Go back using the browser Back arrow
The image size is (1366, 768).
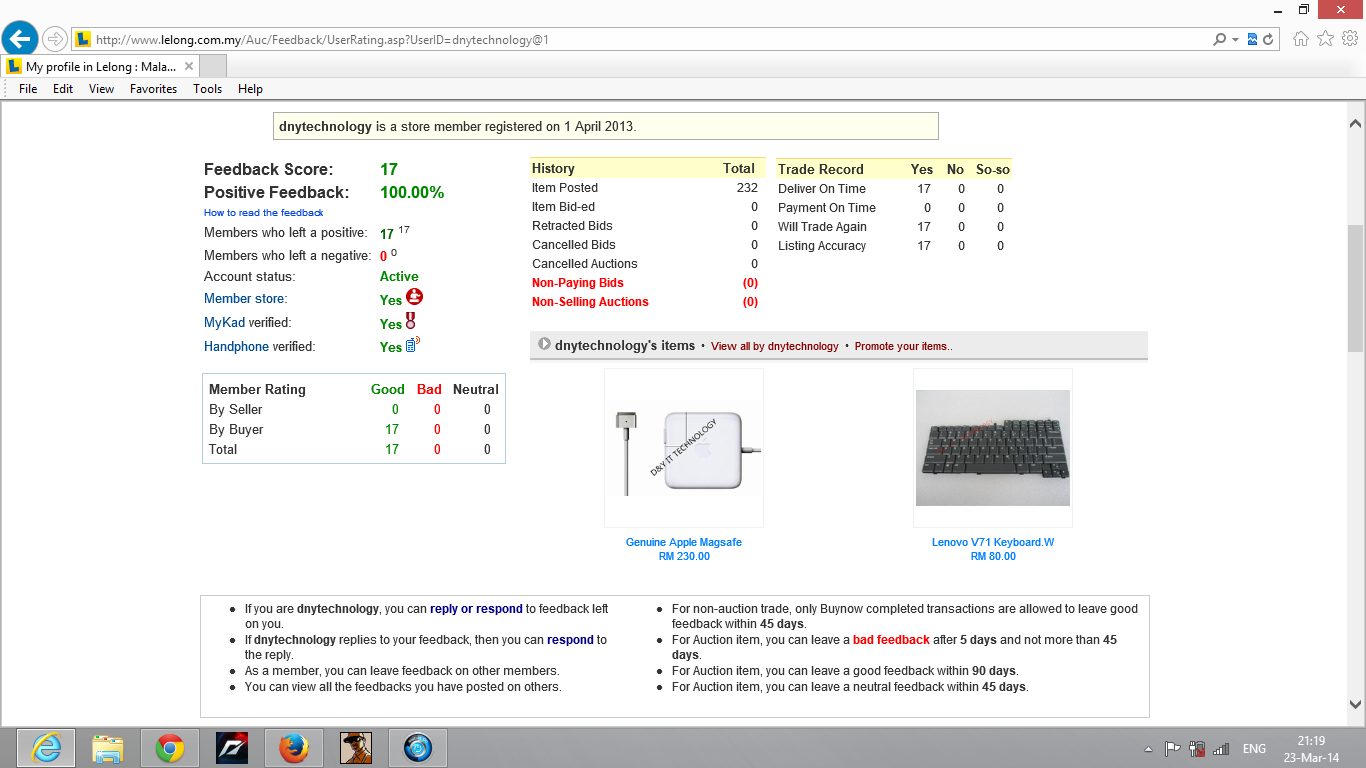(20, 39)
